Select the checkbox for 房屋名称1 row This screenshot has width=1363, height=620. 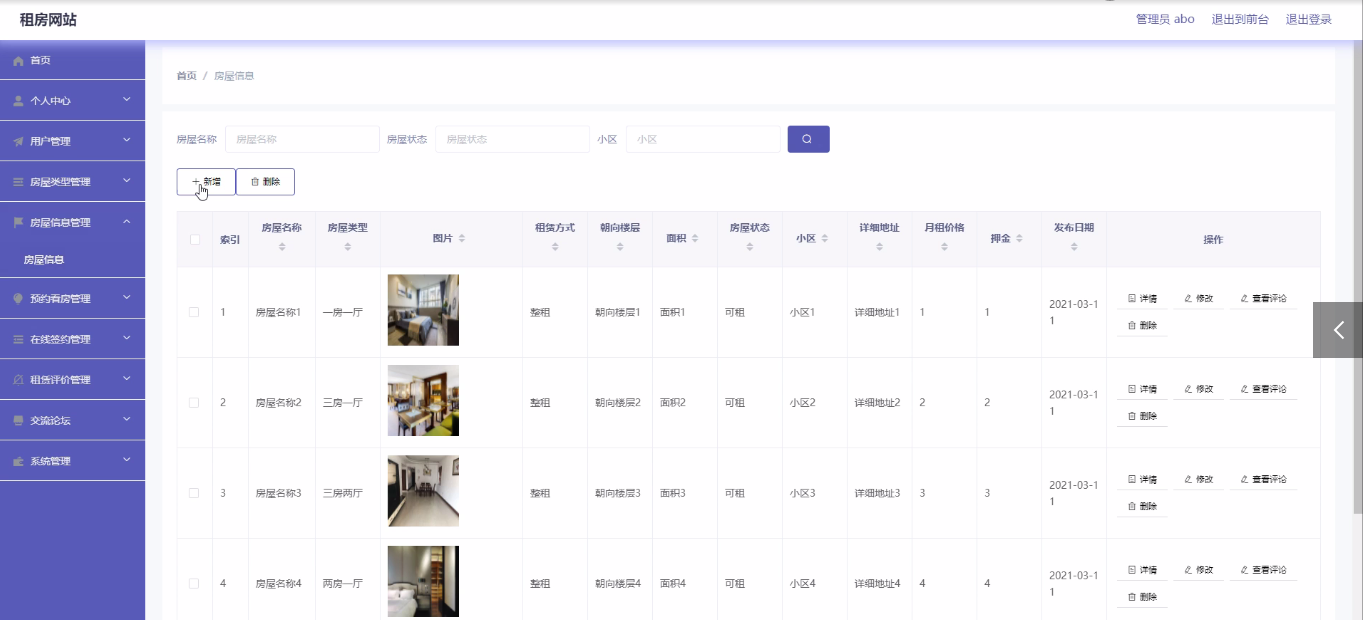[x=194, y=312]
